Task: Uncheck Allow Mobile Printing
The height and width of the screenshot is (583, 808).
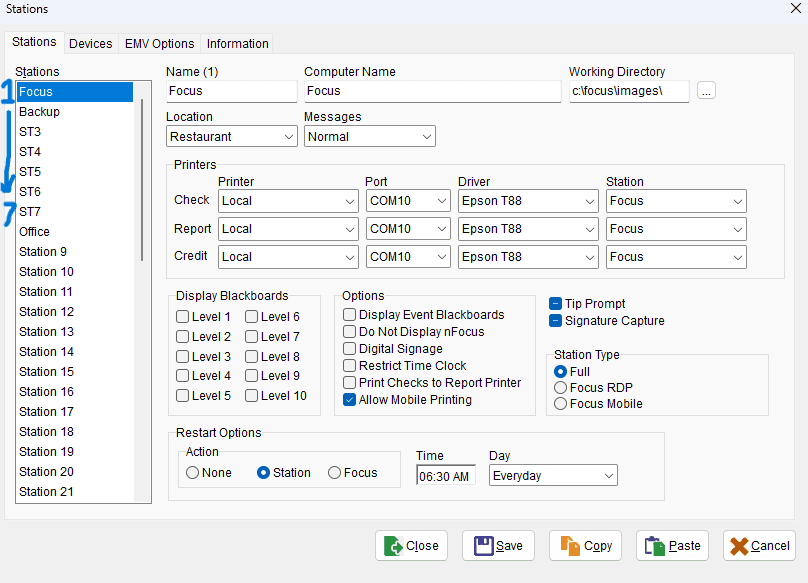Action: [x=350, y=400]
